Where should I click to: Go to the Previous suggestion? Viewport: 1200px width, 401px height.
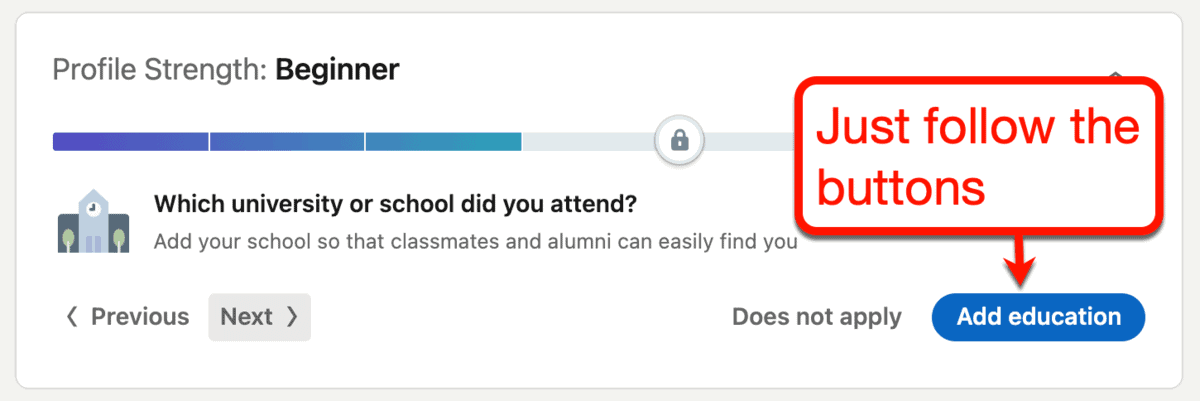click(127, 317)
